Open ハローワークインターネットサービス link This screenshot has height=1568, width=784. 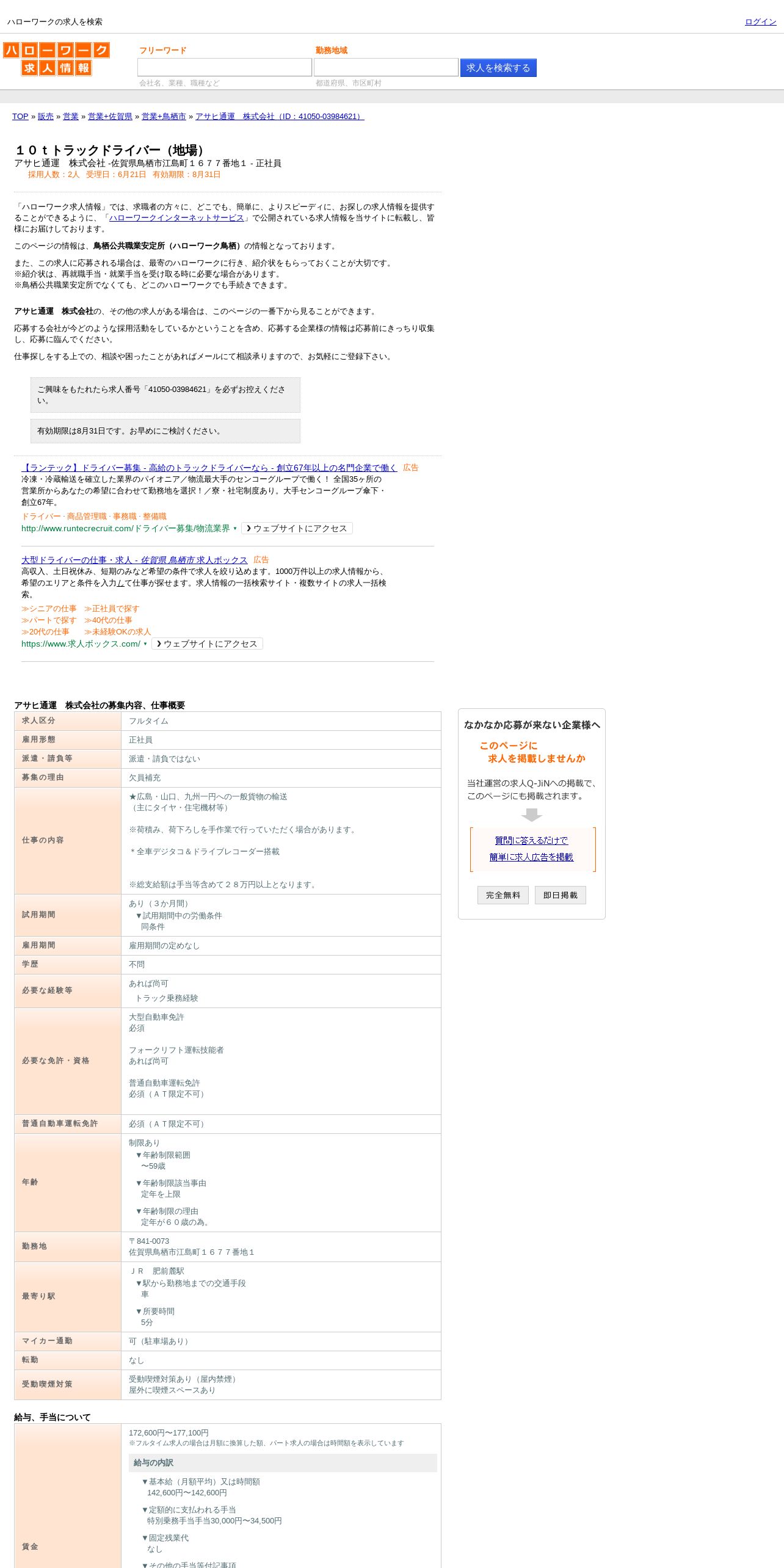176,218
